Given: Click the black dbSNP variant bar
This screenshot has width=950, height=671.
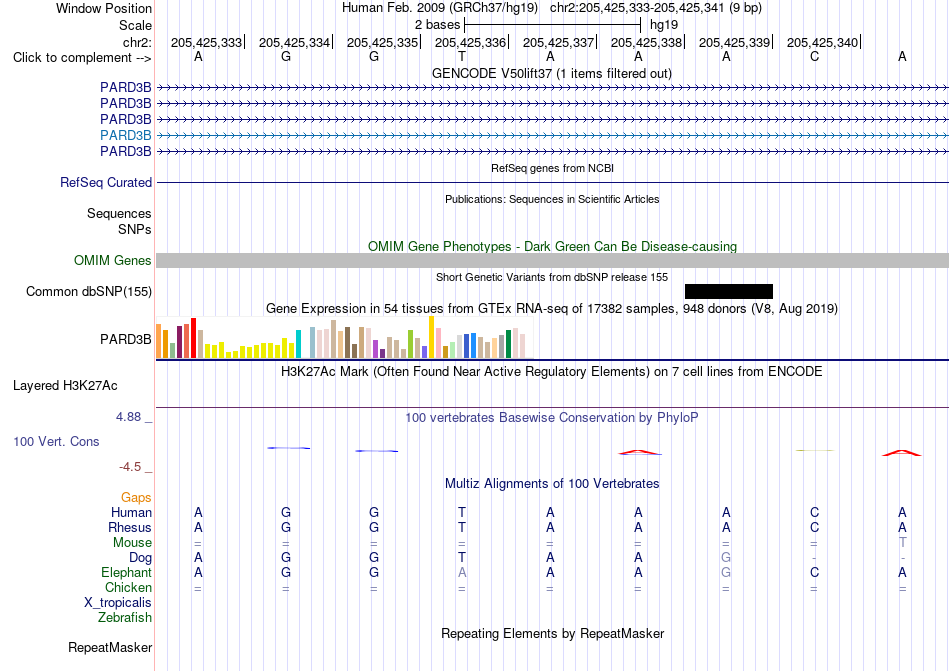Looking at the screenshot, I should [x=729, y=291].
